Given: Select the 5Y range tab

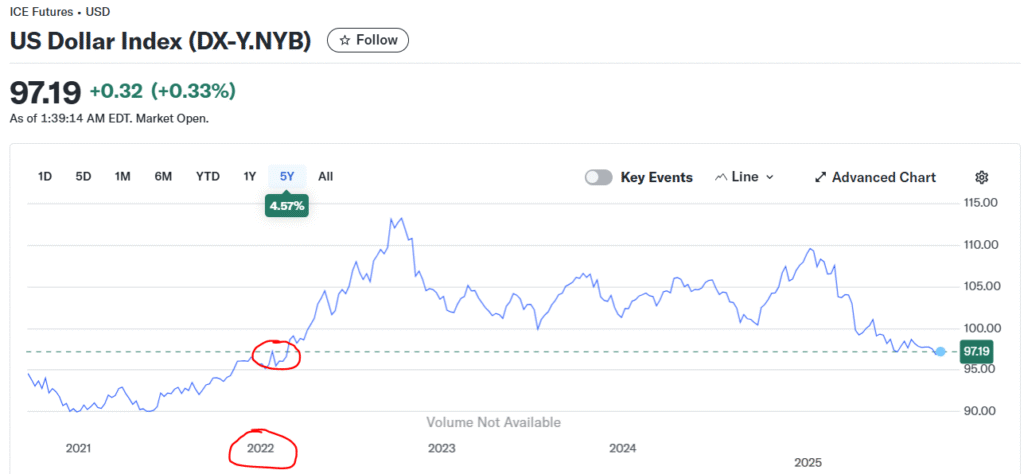Looking at the screenshot, I should (x=287, y=176).
